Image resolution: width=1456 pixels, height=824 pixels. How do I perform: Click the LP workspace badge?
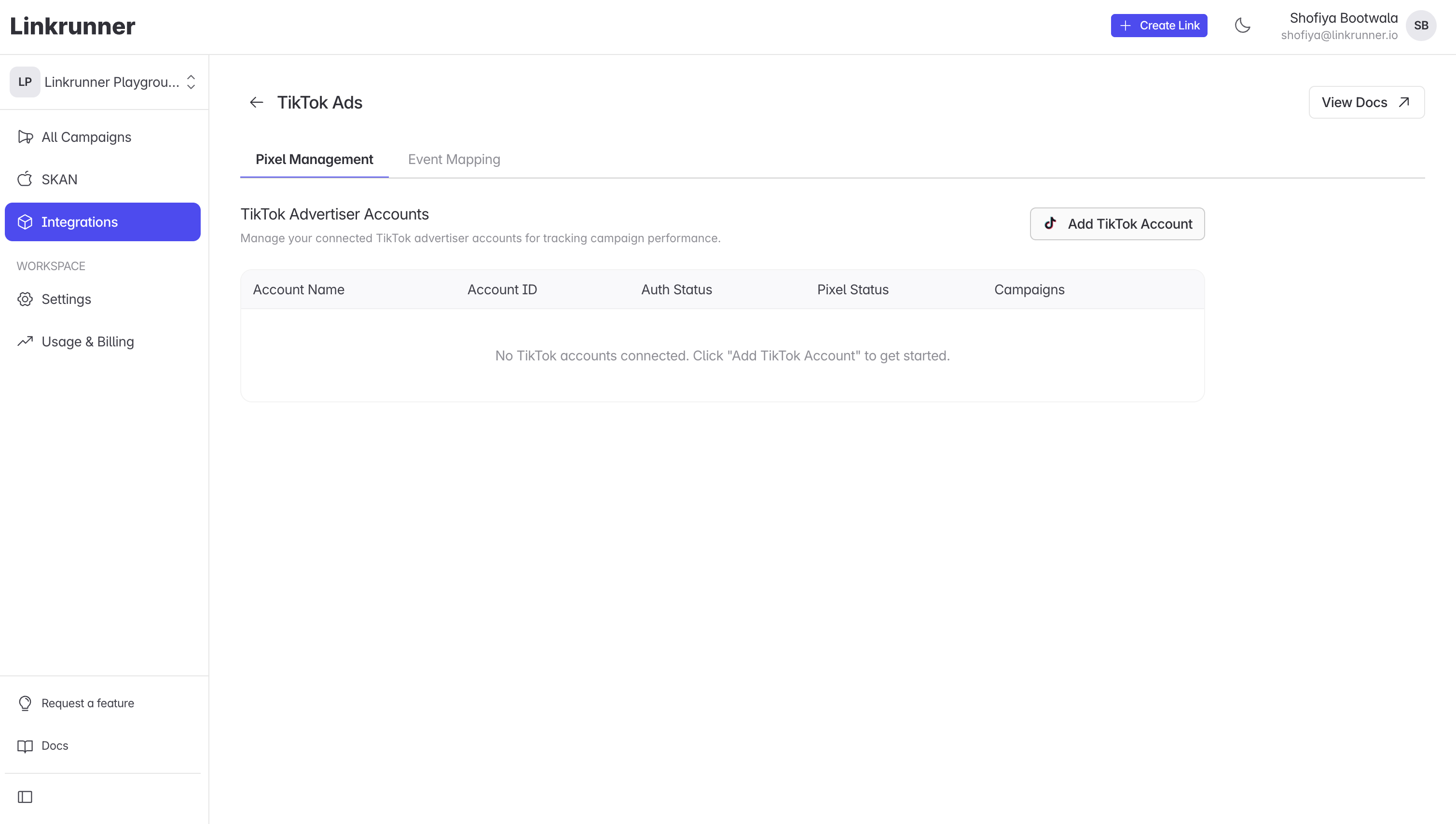25,82
